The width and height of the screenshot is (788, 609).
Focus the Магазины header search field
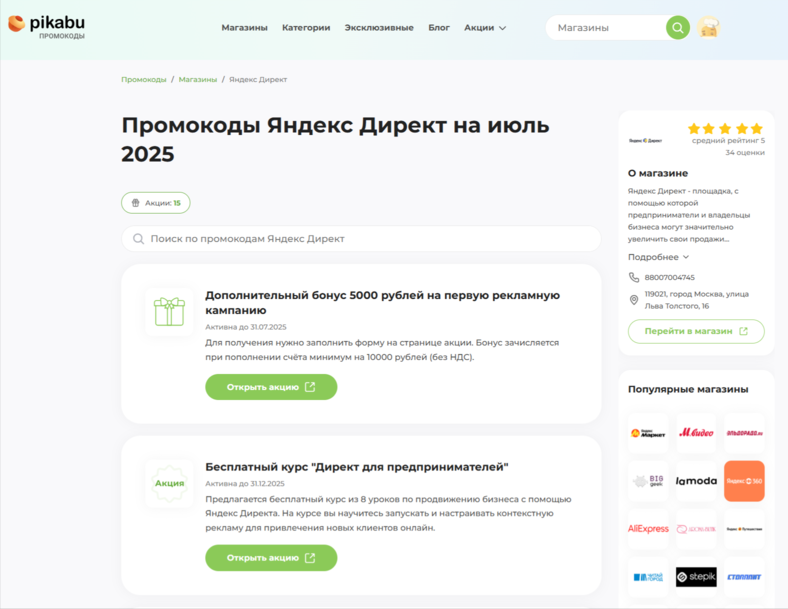pyautogui.click(x=606, y=28)
